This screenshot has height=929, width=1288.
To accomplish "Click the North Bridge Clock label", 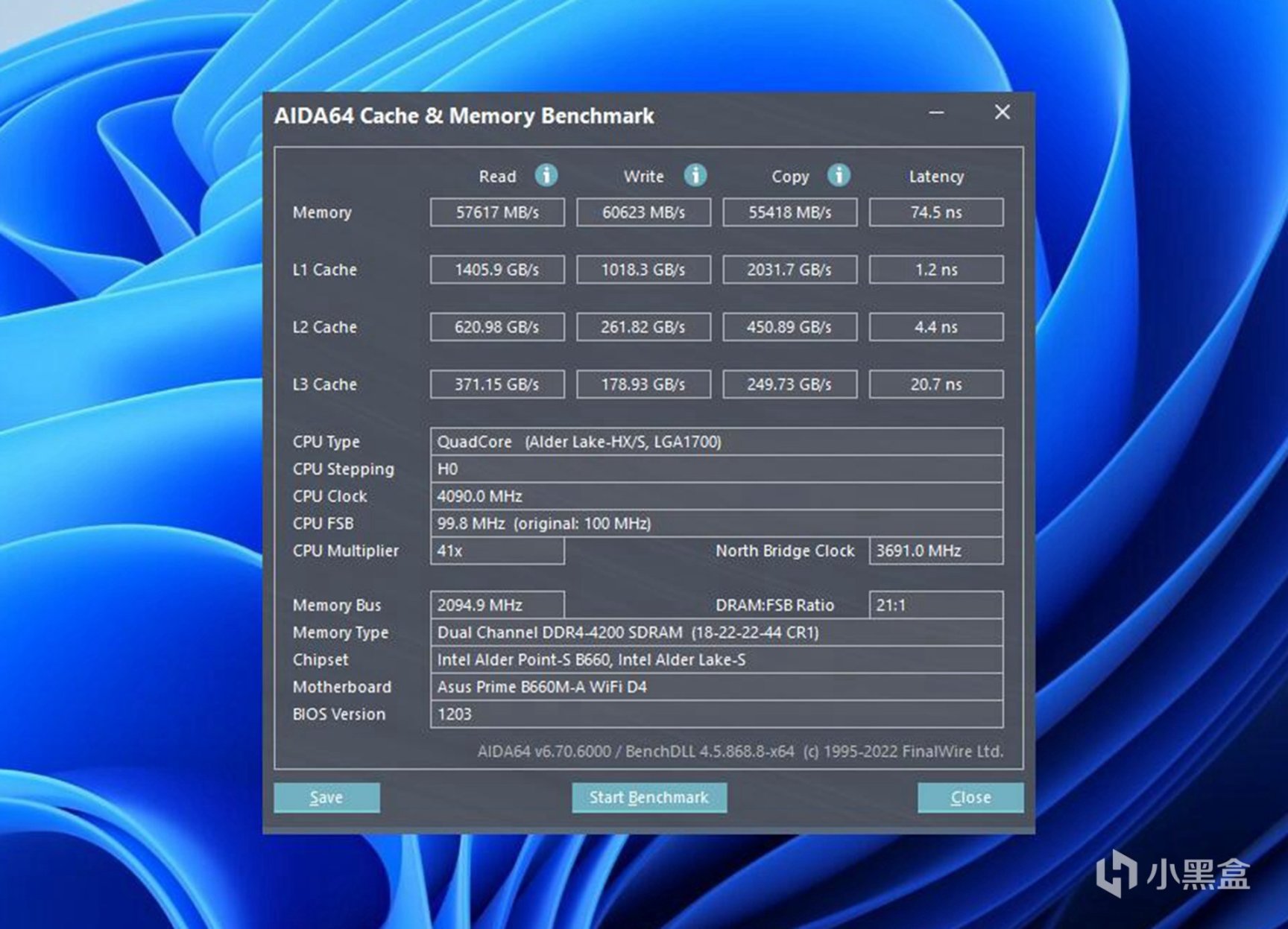I will (x=785, y=551).
